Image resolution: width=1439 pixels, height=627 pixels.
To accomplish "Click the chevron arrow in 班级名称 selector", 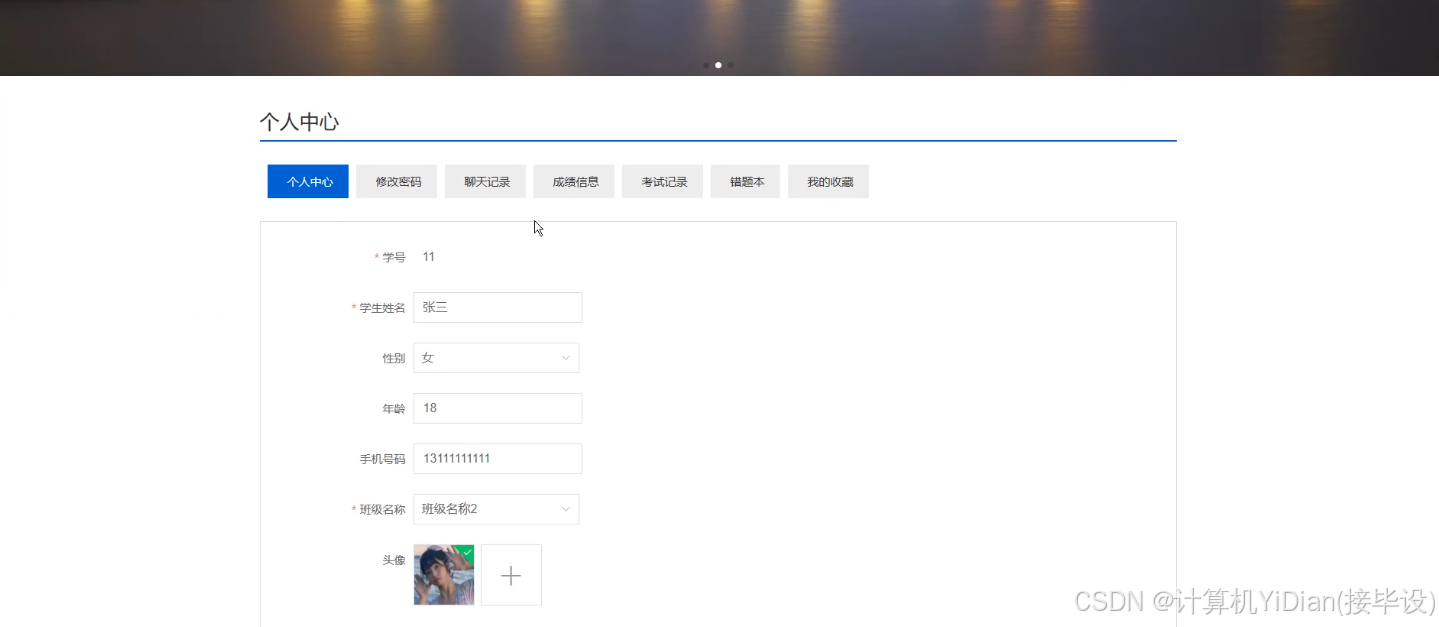I will click(x=565, y=509).
